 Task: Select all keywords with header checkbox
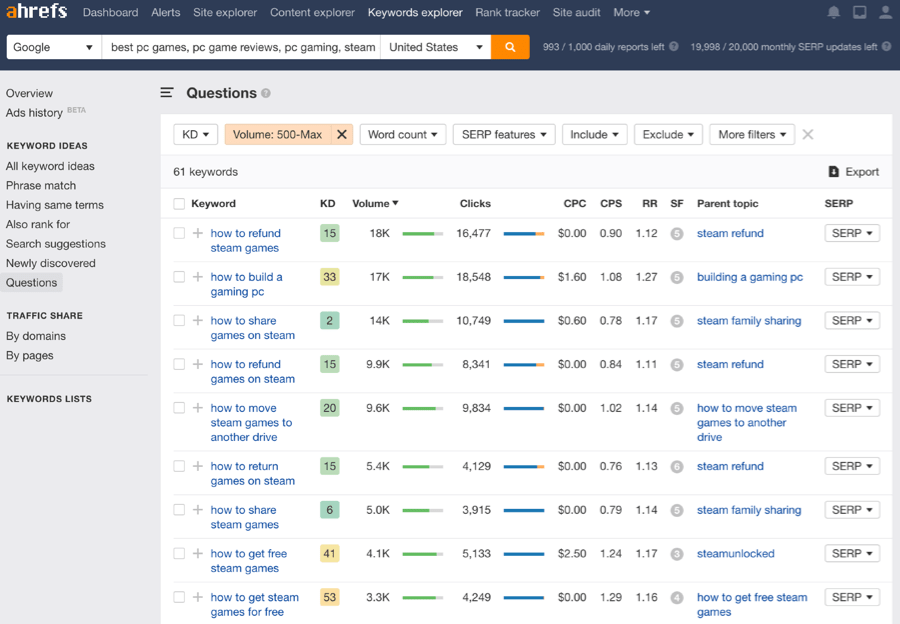(x=179, y=204)
